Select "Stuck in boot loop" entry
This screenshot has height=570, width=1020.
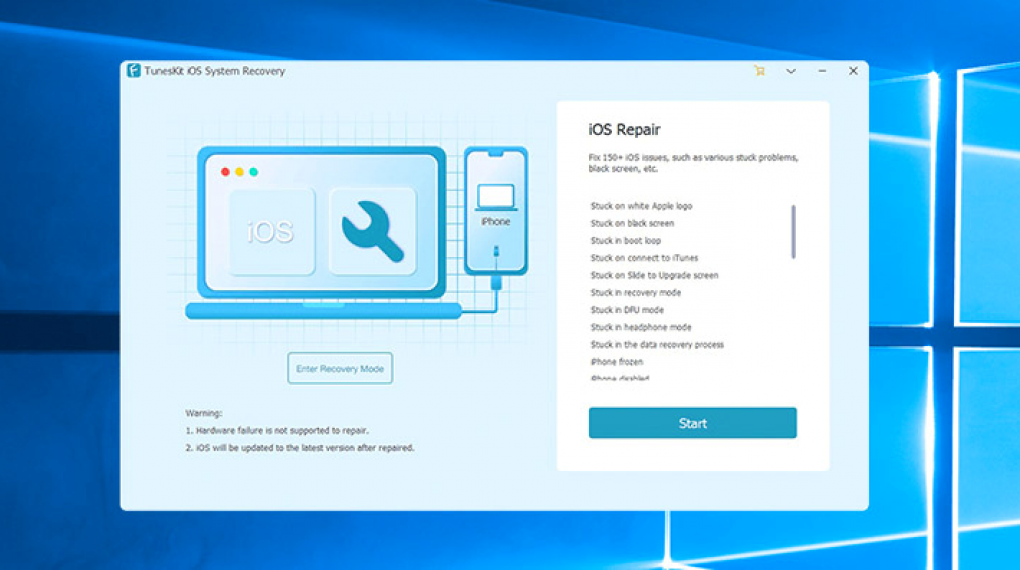(x=626, y=240)
